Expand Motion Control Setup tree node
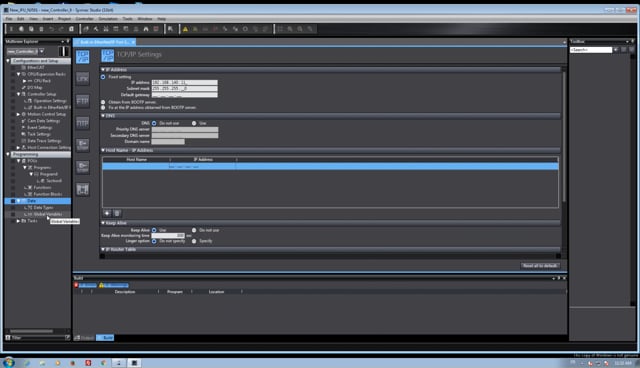This screenshot has height=368, width=640. (x=18, y=114)
